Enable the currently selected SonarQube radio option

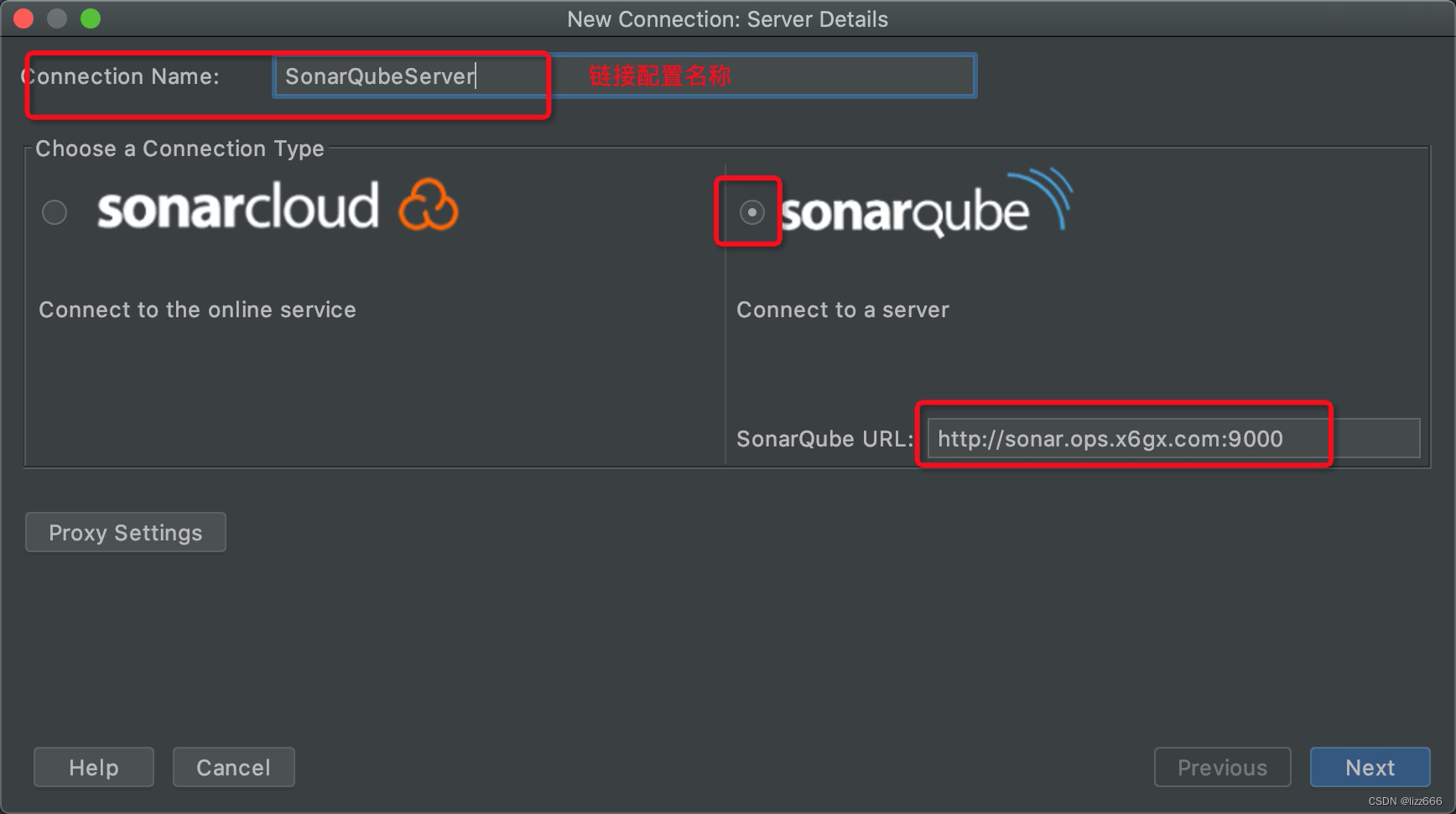pyautogui.click(x=751, y=212)
